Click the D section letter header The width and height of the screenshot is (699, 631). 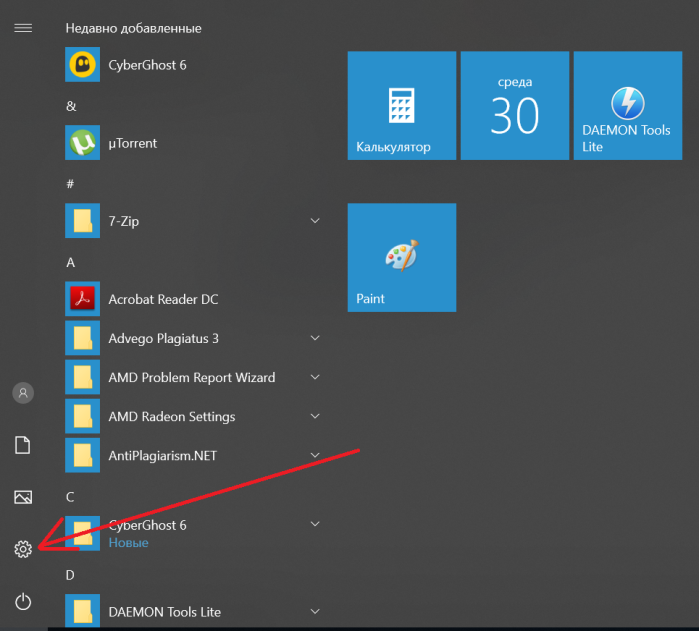point(70,575)
